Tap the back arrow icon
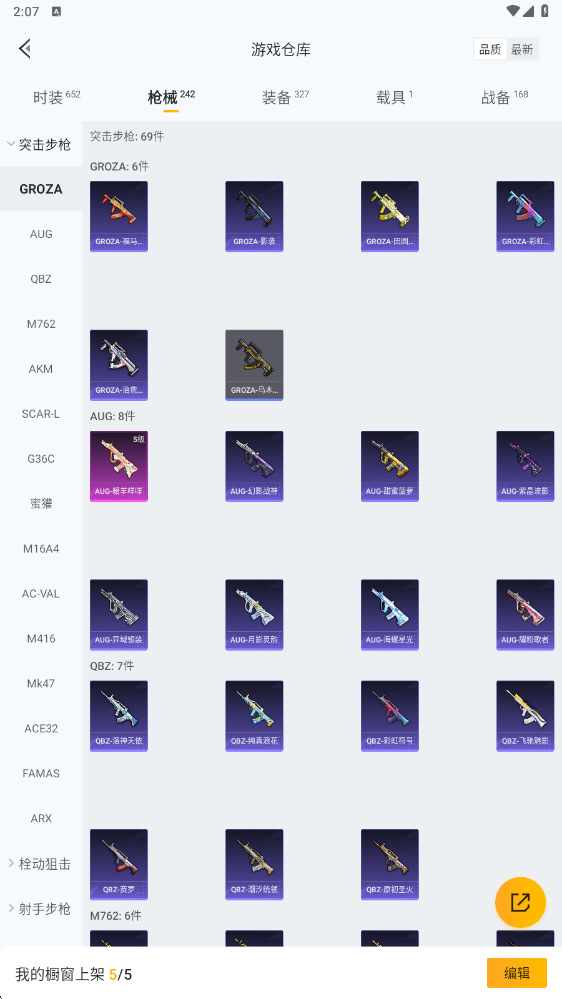The image size is (562, 999). [x=25, y=49]
